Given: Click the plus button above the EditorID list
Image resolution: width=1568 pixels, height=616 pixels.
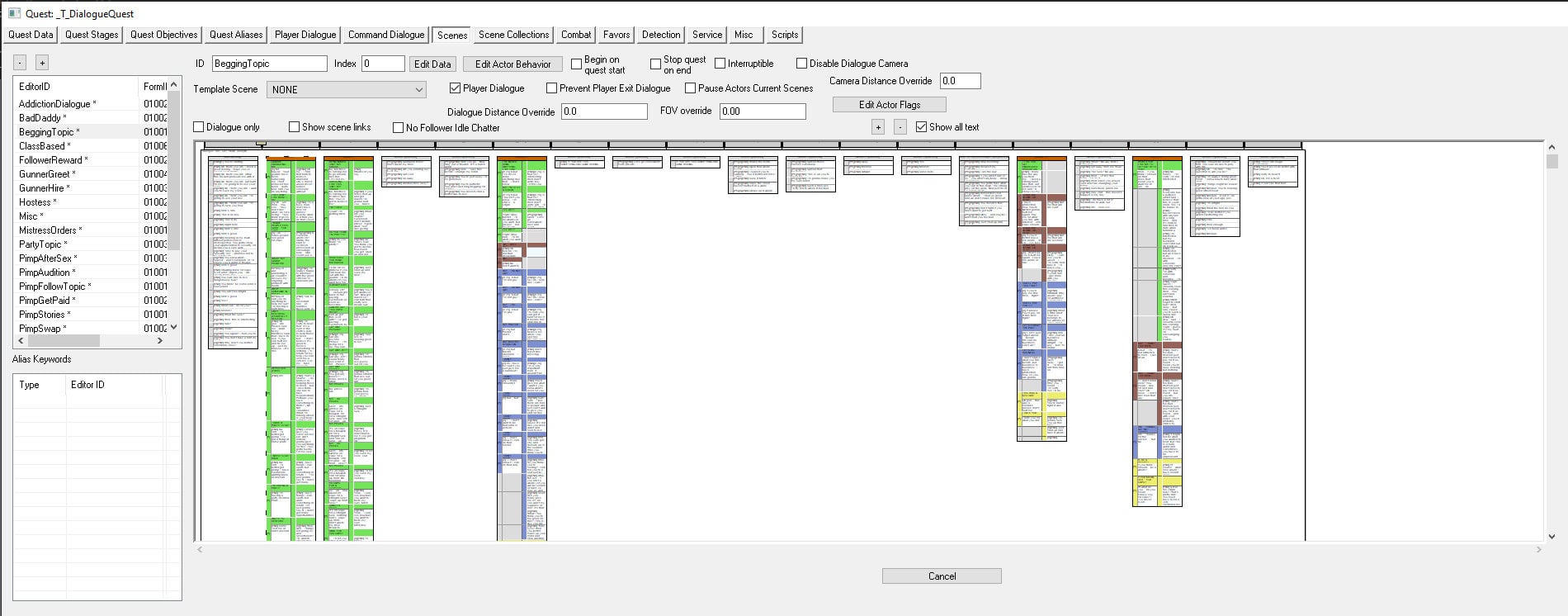Looking at the screenshot, I should click(42, 63).
